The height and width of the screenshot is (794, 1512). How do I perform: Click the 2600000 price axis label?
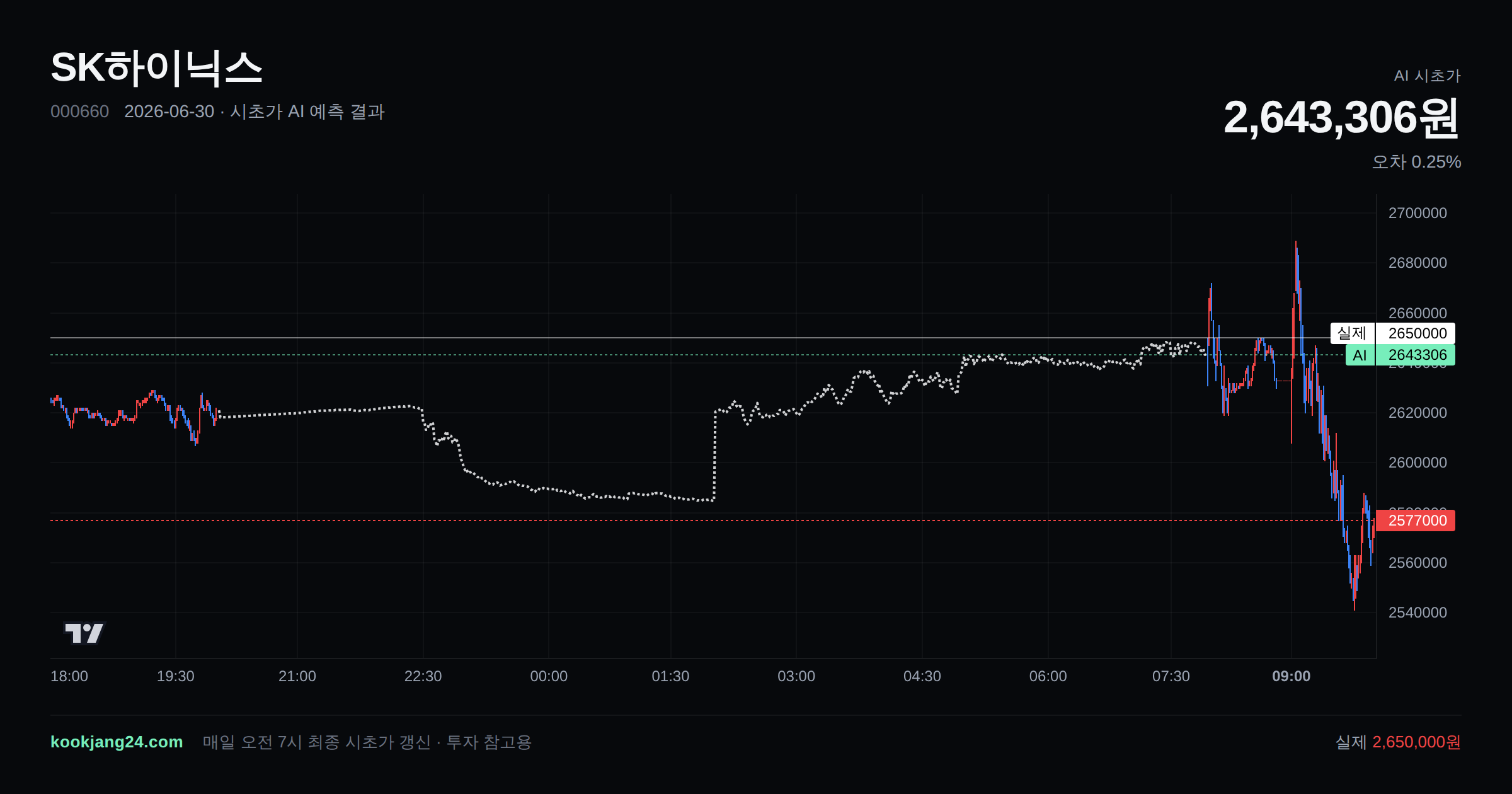(1417, 463)
